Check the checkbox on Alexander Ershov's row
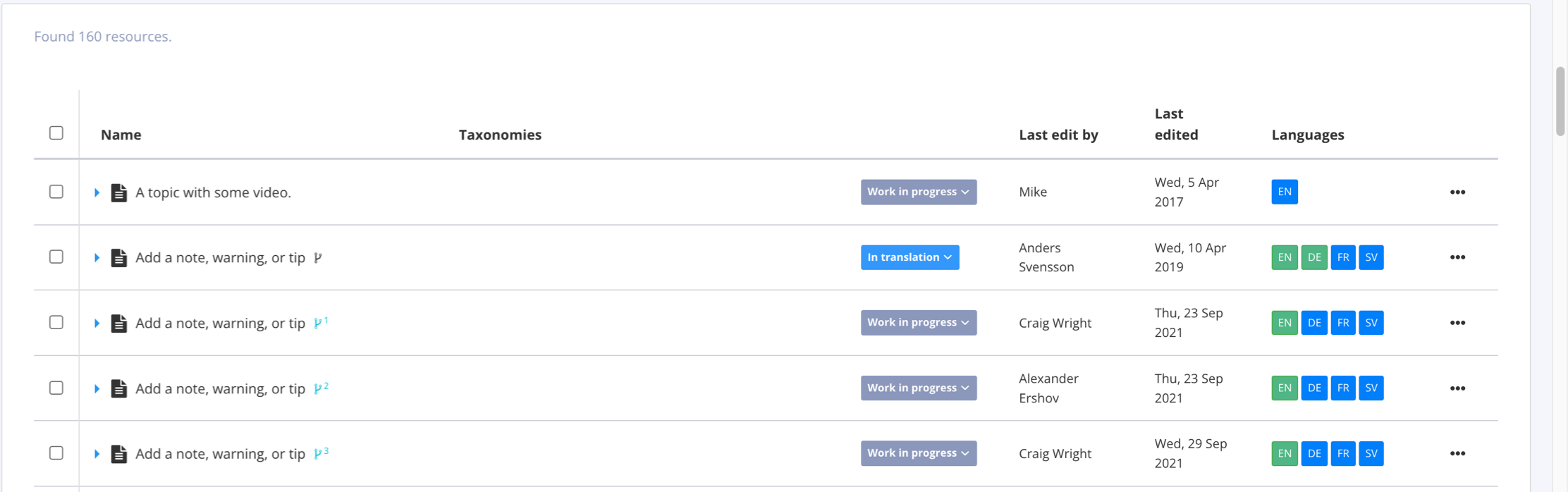This screenshot has height=492, width=1568. click(x=56, y=388)
